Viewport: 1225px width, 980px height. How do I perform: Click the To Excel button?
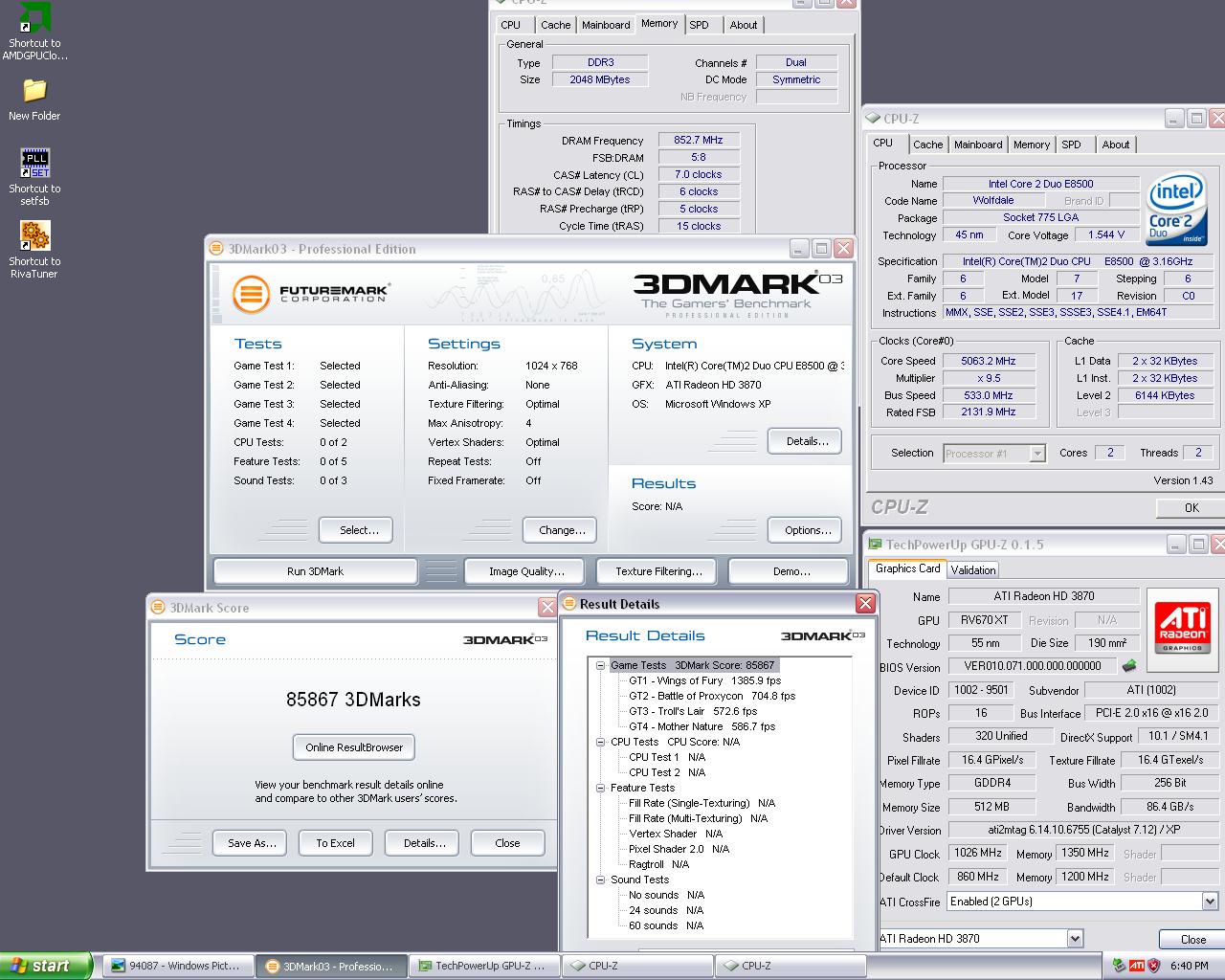pyautogui.click(x=335, y=843)
